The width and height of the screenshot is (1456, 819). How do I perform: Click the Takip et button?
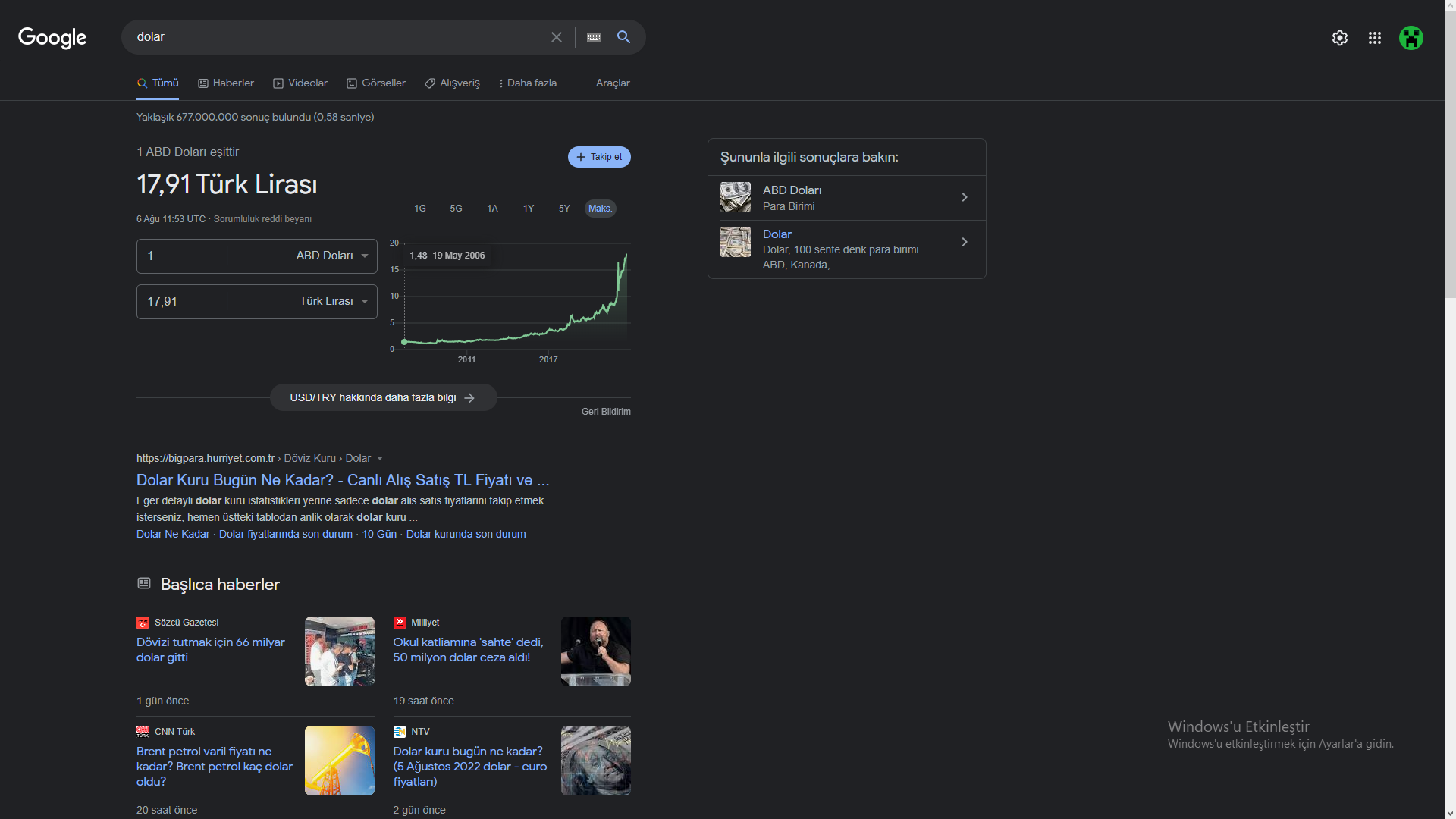tap(599, 157)
